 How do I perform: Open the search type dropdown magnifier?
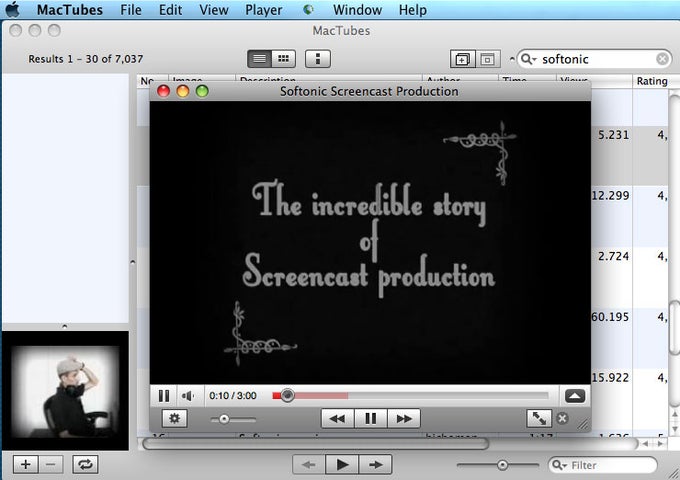coord(528,59)
